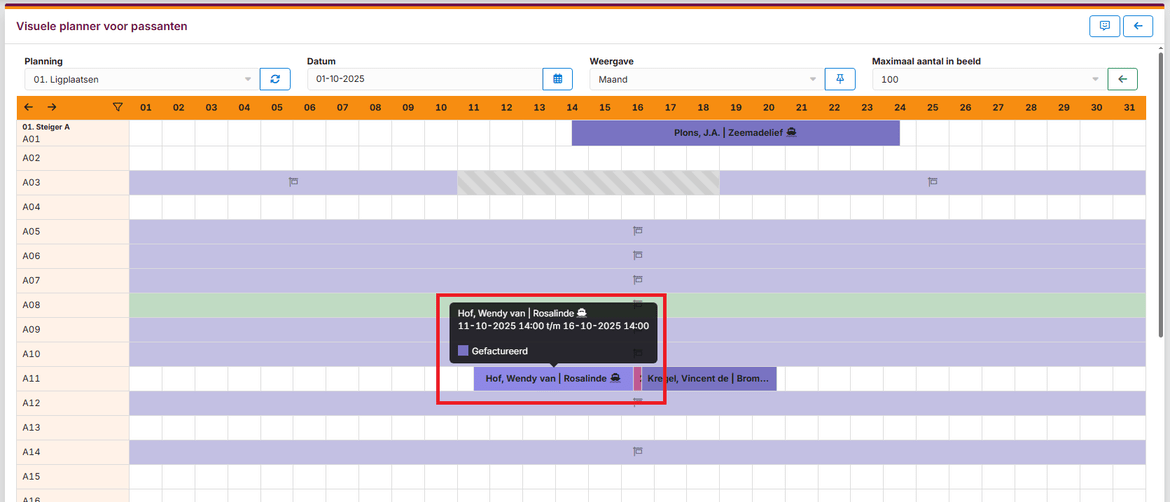
Task: Select berth row label A02
Action: (x=31, y=158)
